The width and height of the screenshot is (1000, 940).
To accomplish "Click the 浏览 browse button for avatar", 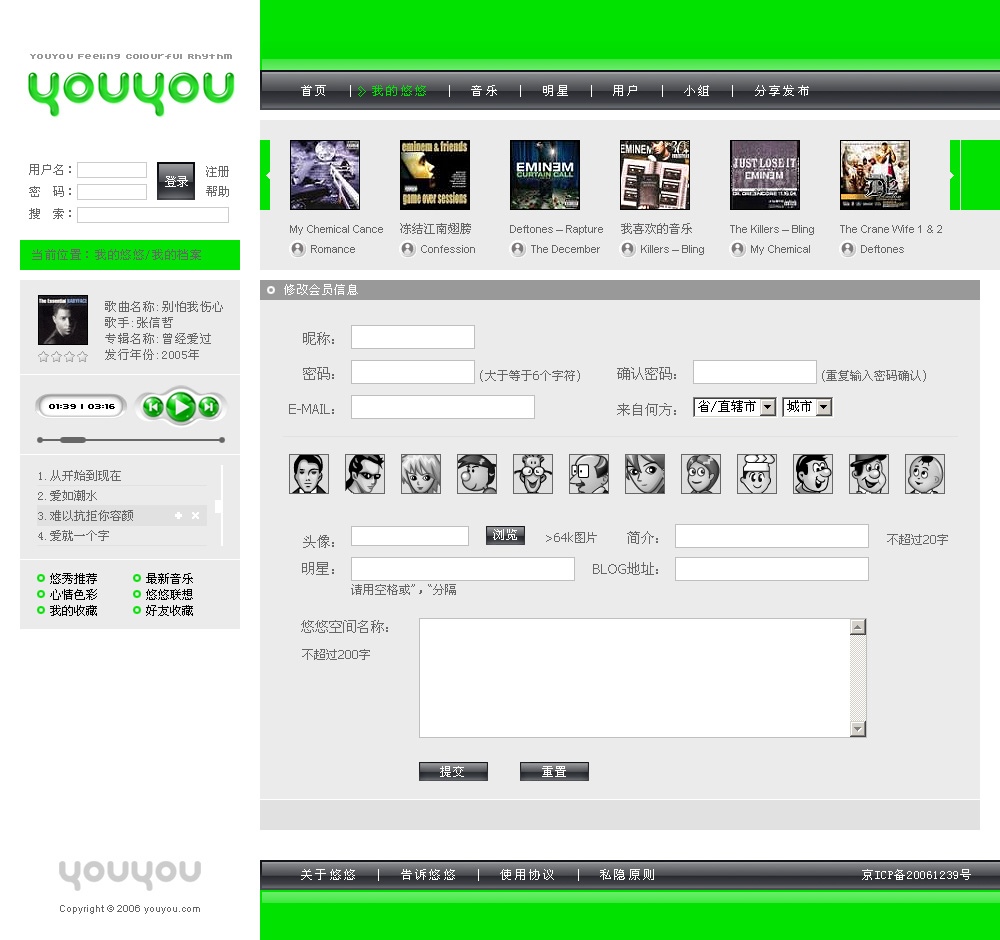I will click(x=505, y=536).
